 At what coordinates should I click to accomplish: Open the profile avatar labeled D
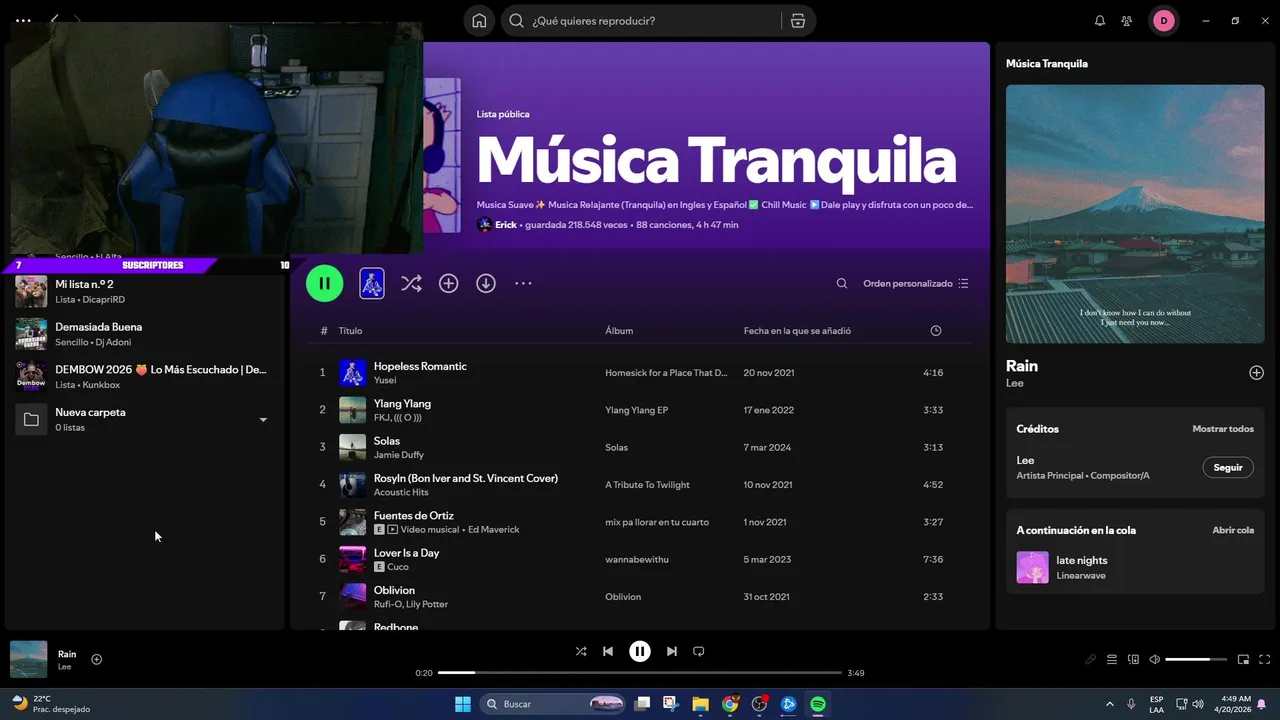coord(1164,21)
